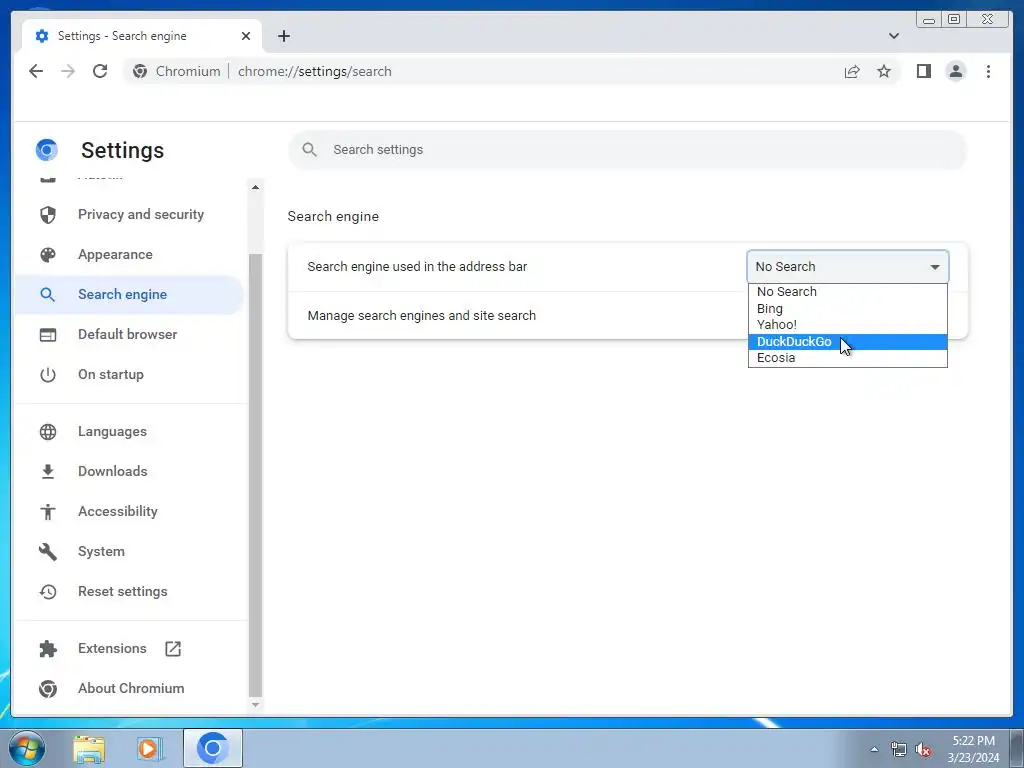Launch Windows Media Player from taskbar
Image resolution: width=1024 pixels, height=768 pixels.
(x=149, y=749)
